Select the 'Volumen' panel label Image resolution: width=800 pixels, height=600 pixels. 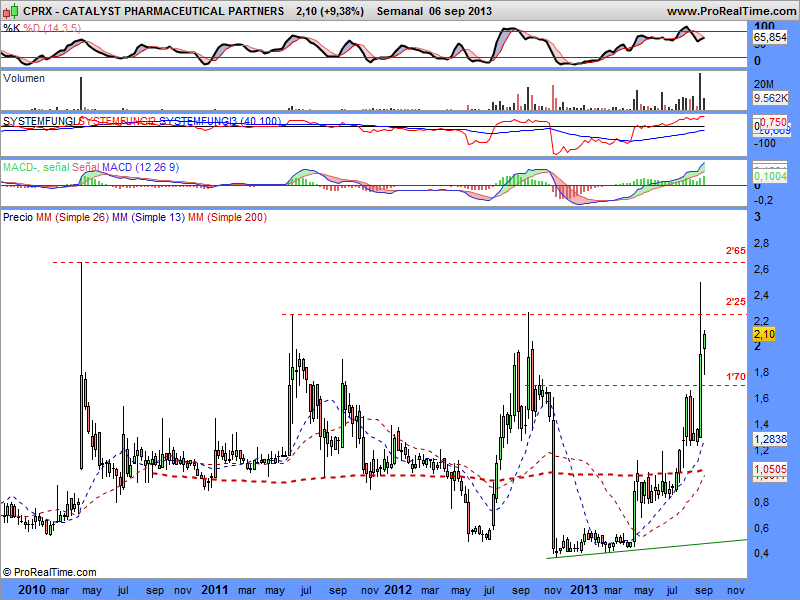click(x=24, y=79)
